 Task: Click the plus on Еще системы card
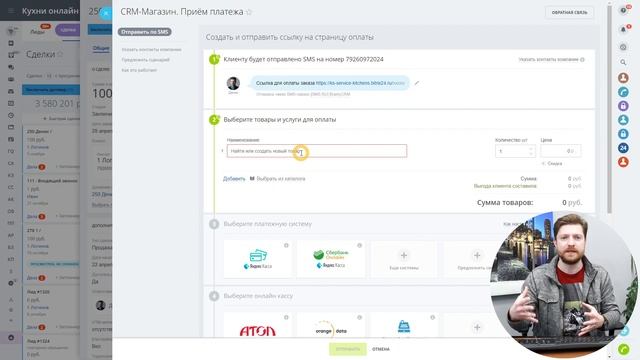point(404,256)
